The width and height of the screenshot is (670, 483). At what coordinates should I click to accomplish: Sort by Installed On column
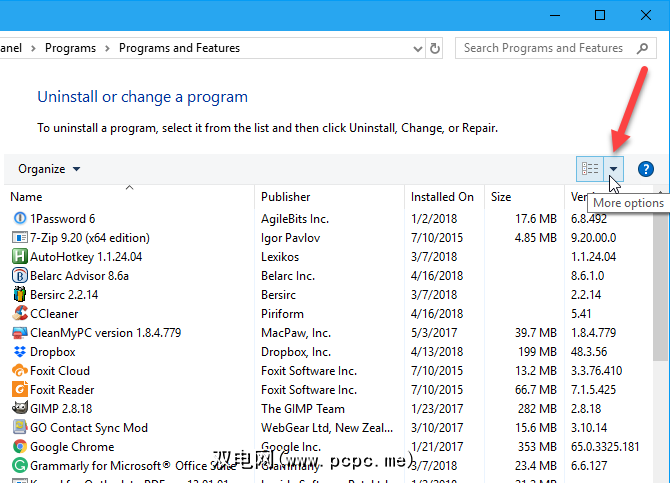click(443, 197)
